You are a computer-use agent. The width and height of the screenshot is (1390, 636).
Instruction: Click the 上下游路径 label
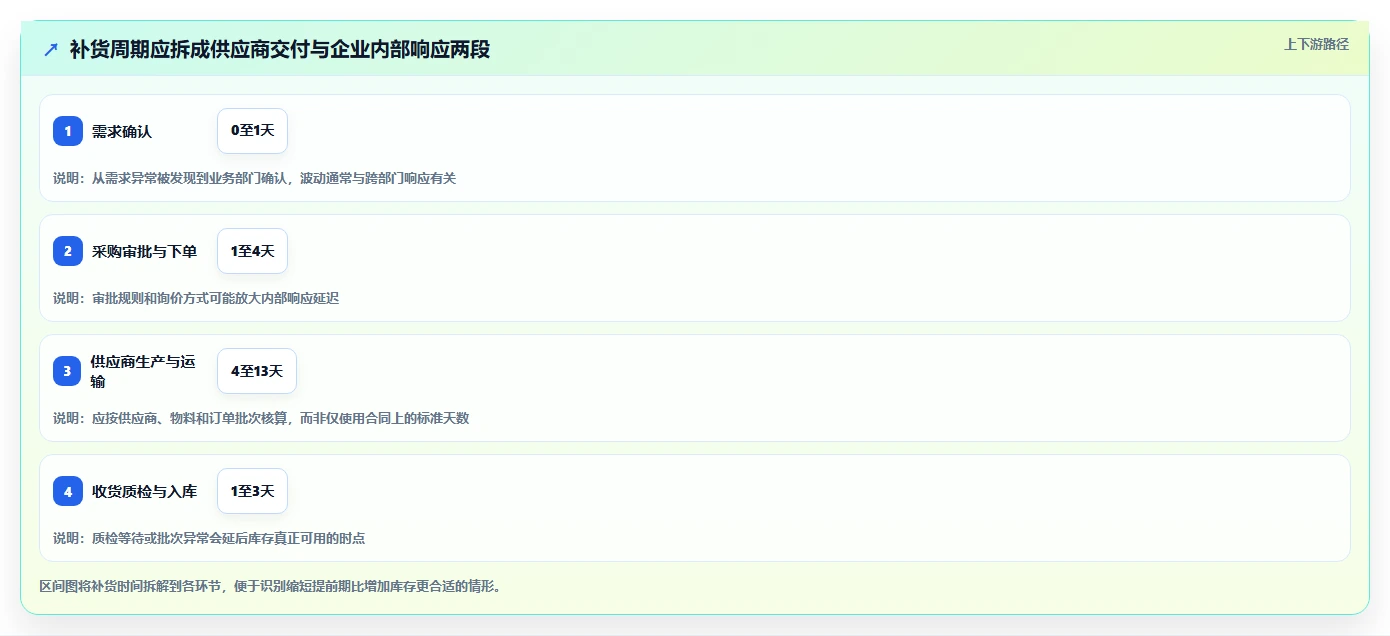(x=1316, y=44)
